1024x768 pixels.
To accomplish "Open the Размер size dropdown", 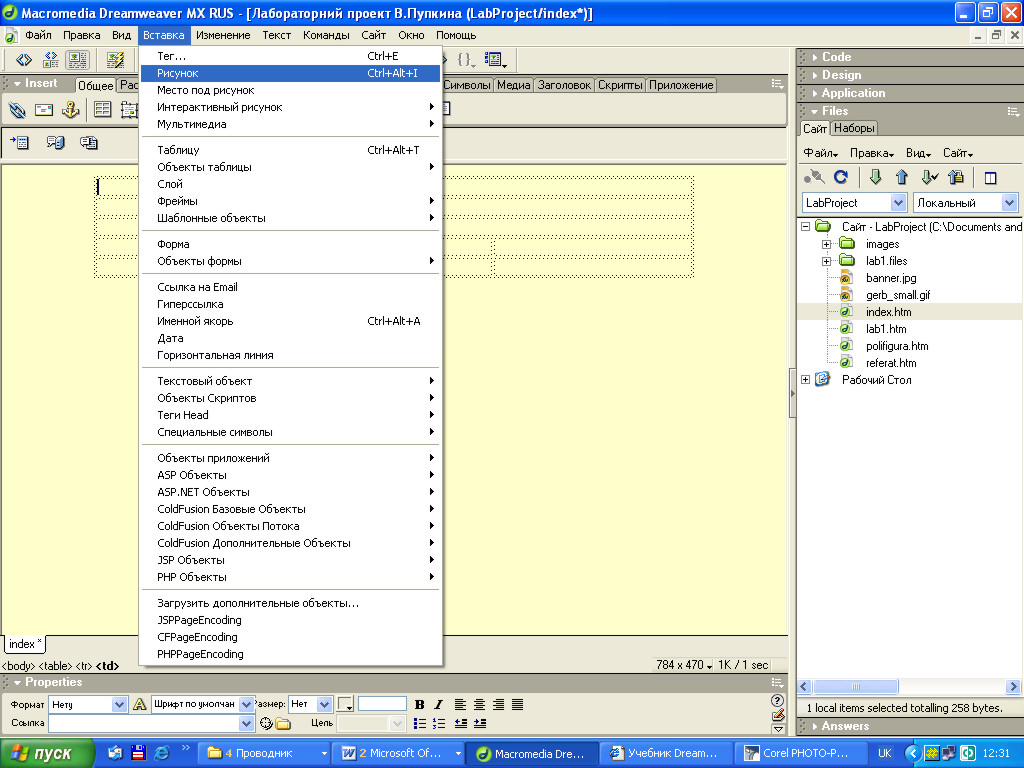I will tap(325, 705).
